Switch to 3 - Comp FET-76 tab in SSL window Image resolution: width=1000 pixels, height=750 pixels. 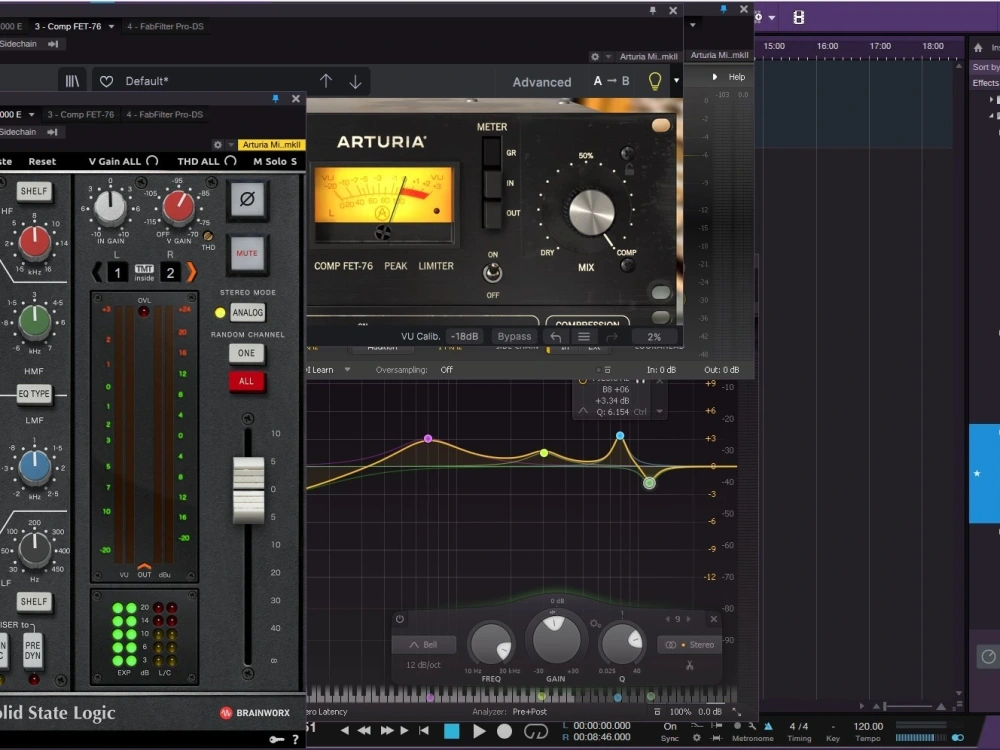(80, 115)
